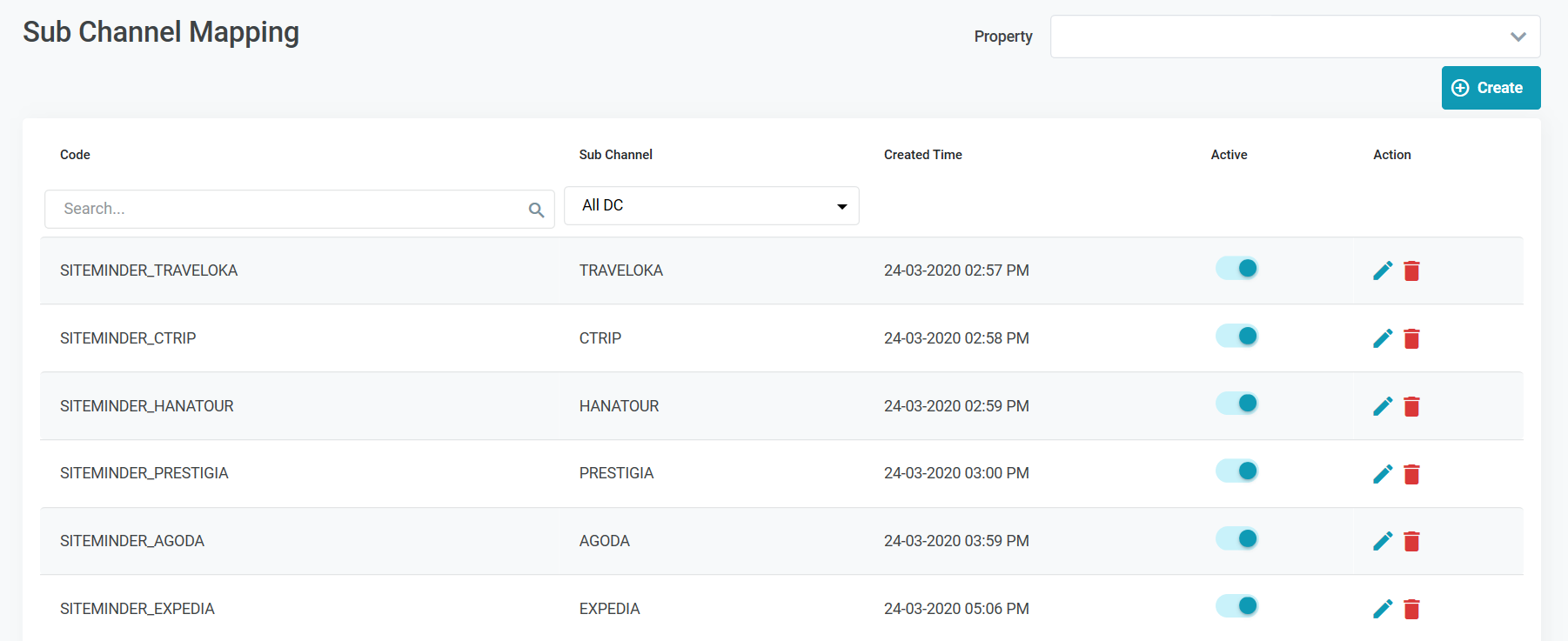Viewport: 1568px width, 641px height.
Task: Click the search magnifier icon in Code filter
Action: coord(536,210)
